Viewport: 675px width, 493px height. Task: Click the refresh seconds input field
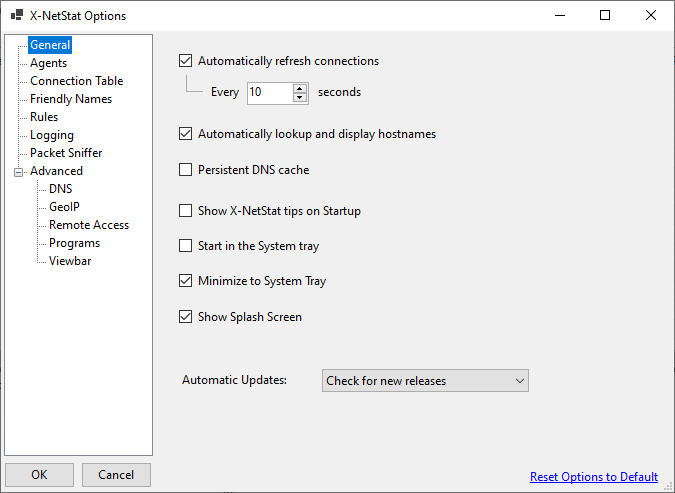[270, 92]
